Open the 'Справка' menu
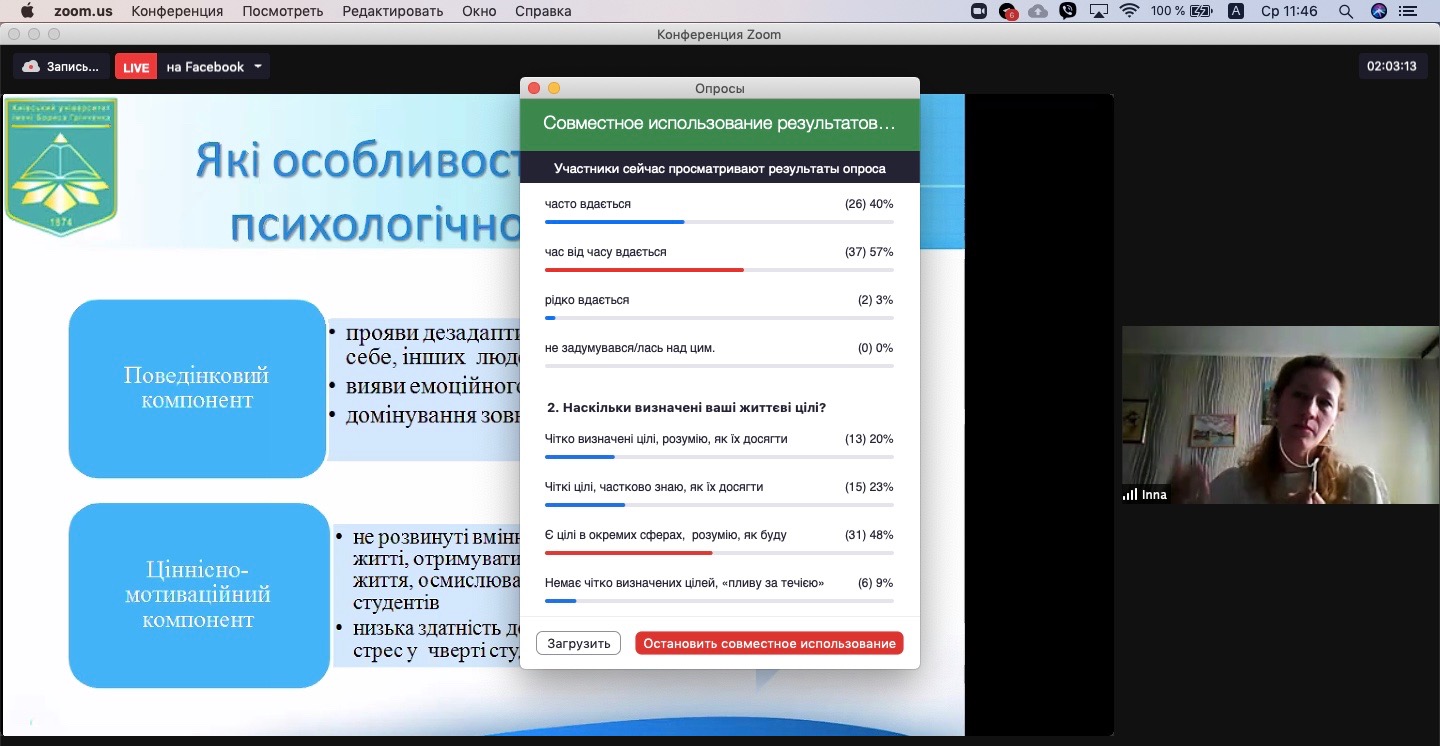The height and width of the screenshot is (746, 1440). tap(543, 11)
